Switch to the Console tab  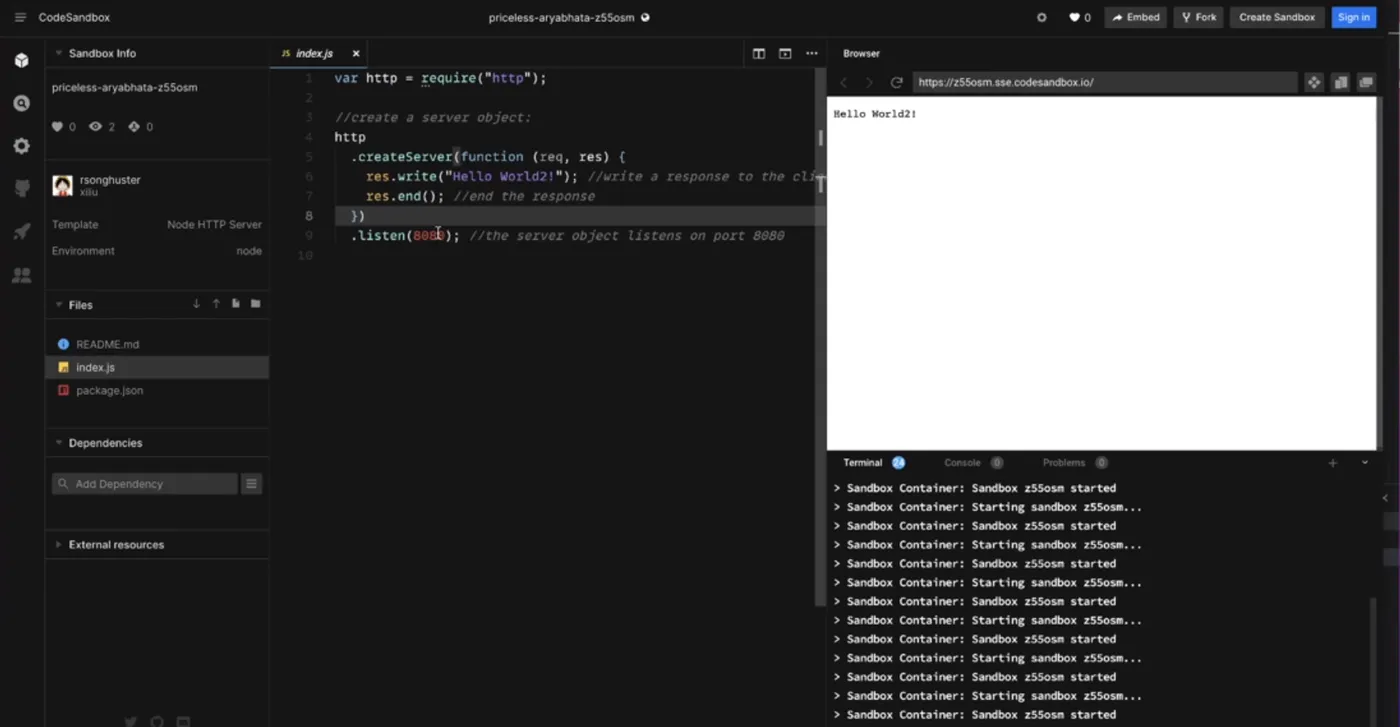coord(962,463)
